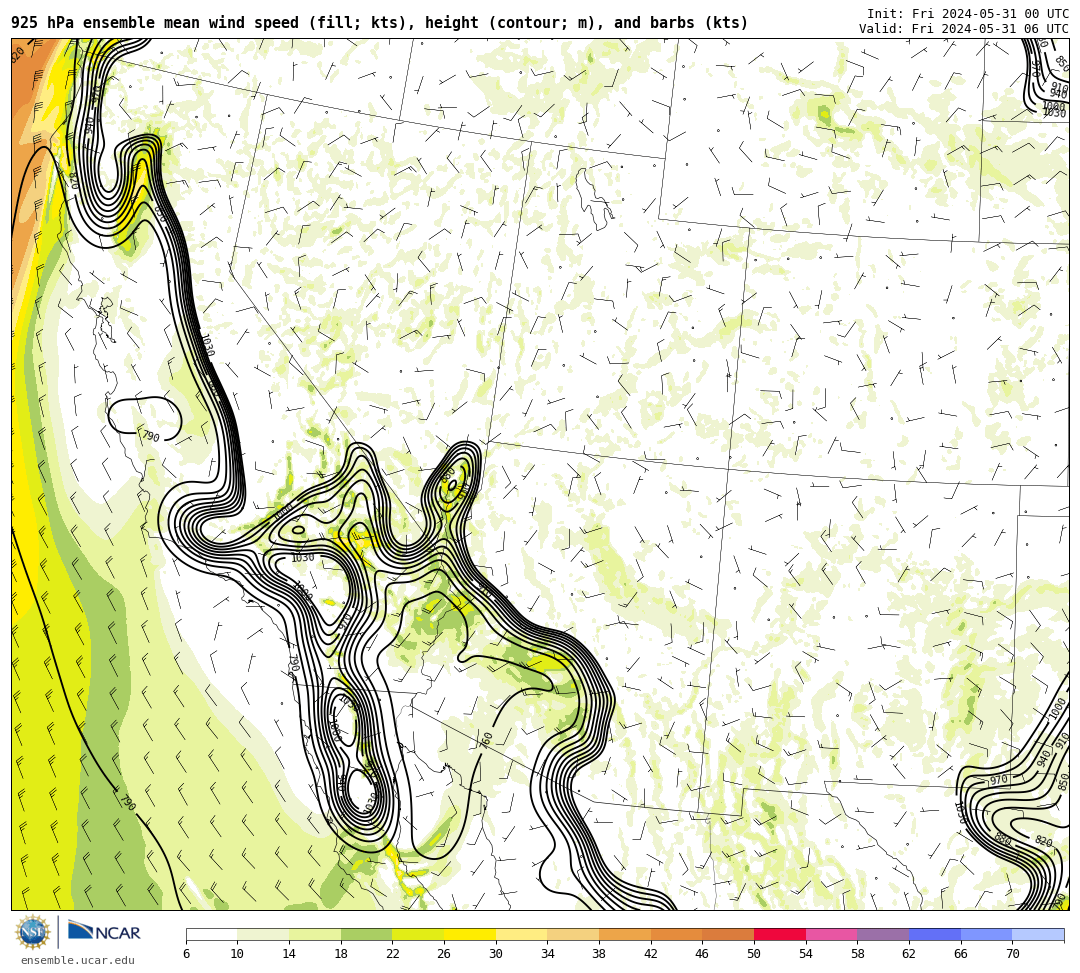Click the '760' height contour label
This screenshot has height=973, width=1080.
coord(486,740)
